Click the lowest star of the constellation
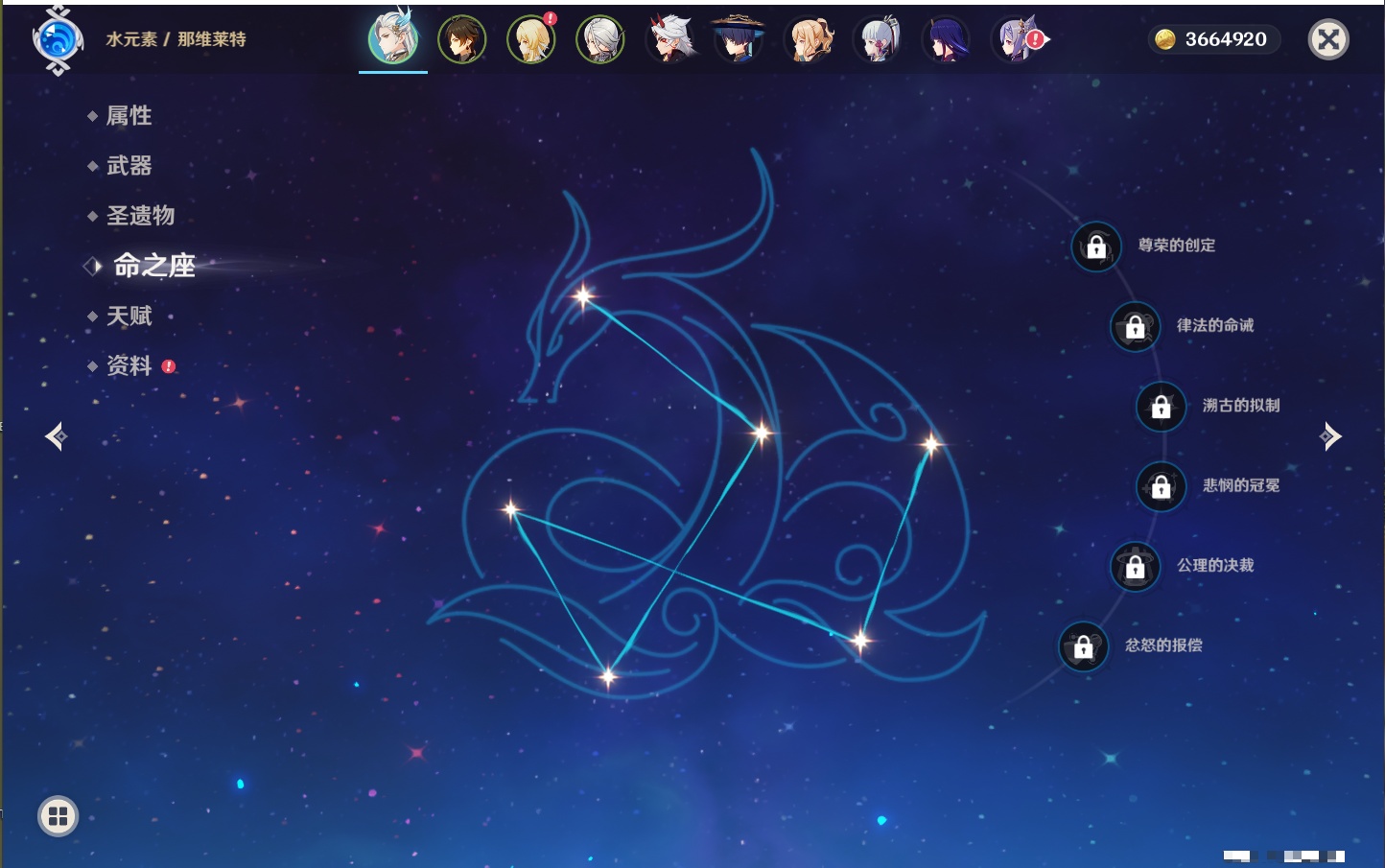 (608, 677)
